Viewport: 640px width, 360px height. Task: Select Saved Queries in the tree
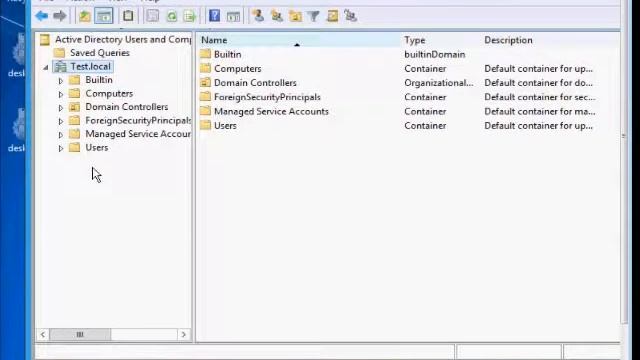point(100,53)
